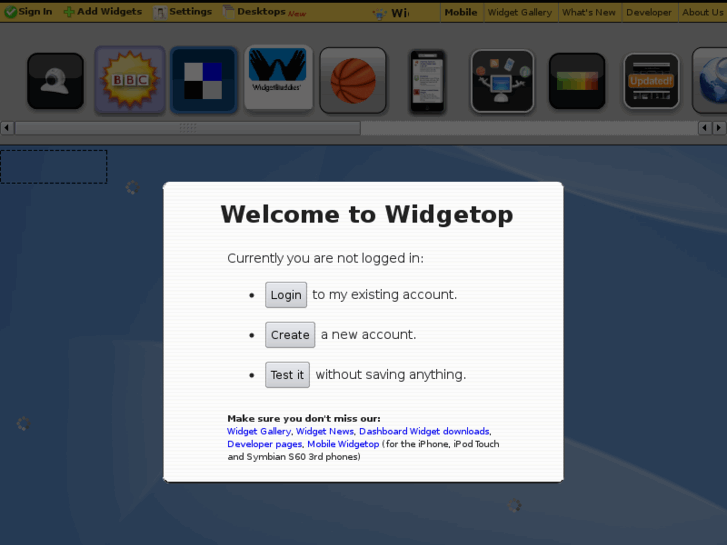Click the Login button
Viewport: 727px width, 545px height.
286,295
